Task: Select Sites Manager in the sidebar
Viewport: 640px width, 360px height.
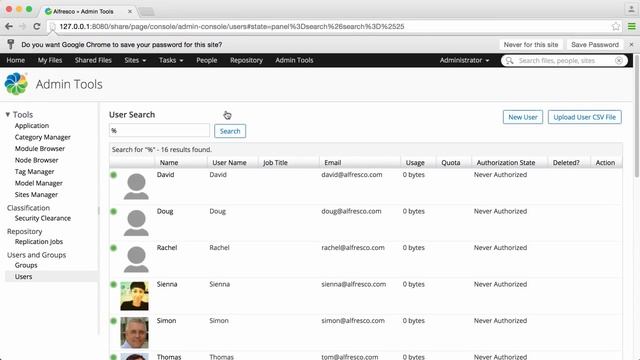Action: click(x=36, y=195)
